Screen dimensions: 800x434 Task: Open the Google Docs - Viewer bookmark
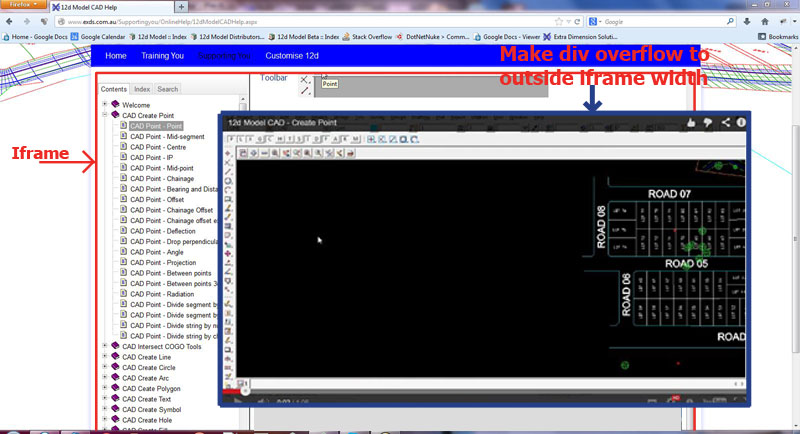pyautogui.click(x=507, y=37)
